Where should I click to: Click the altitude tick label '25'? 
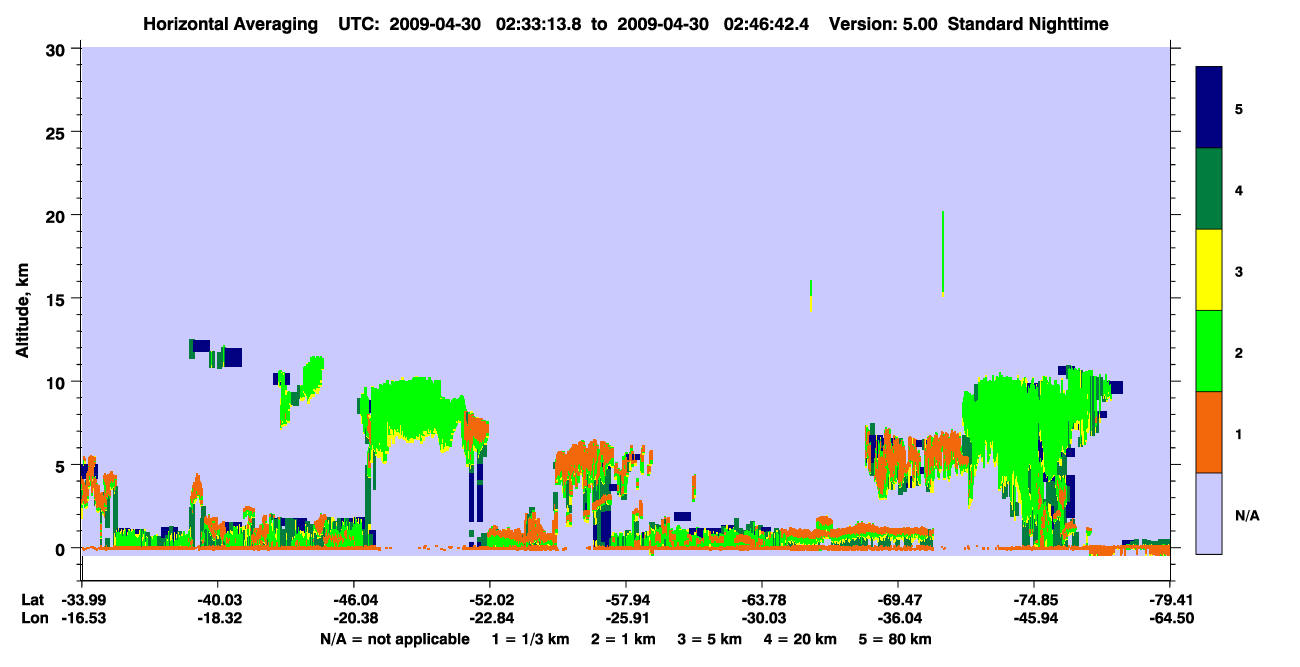(x=58, y=132)
